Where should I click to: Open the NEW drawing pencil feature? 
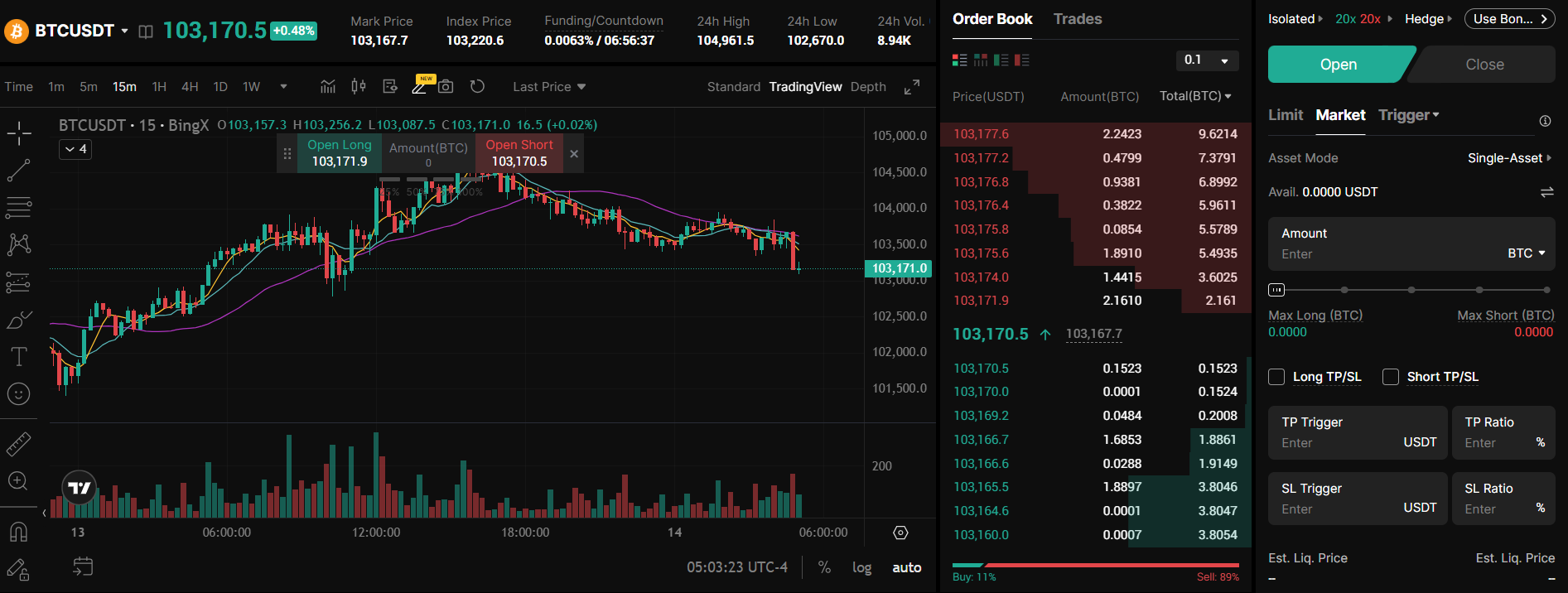pos(421,85)
